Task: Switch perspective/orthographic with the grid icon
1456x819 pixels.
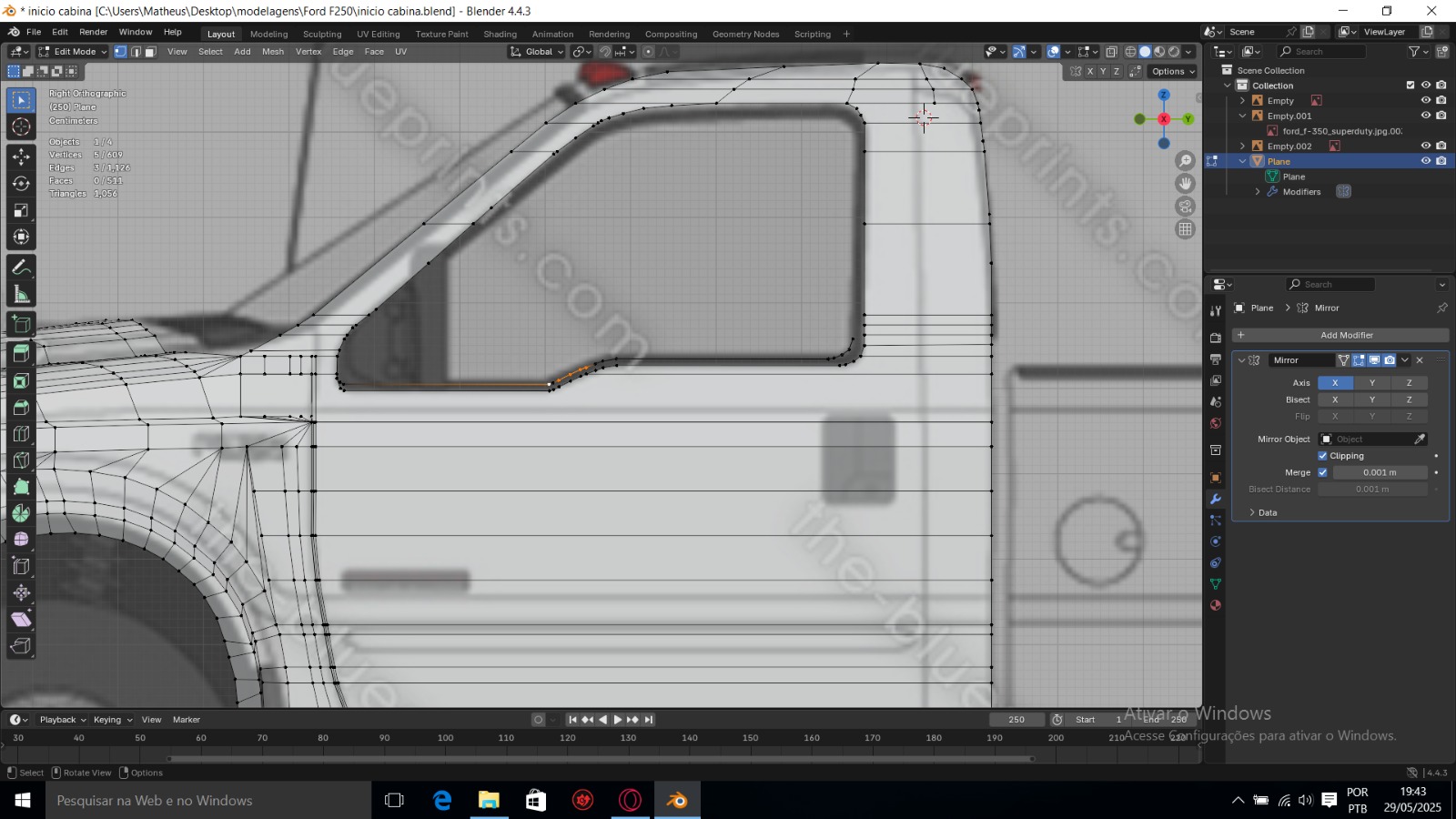Action: pos(1185,229)
